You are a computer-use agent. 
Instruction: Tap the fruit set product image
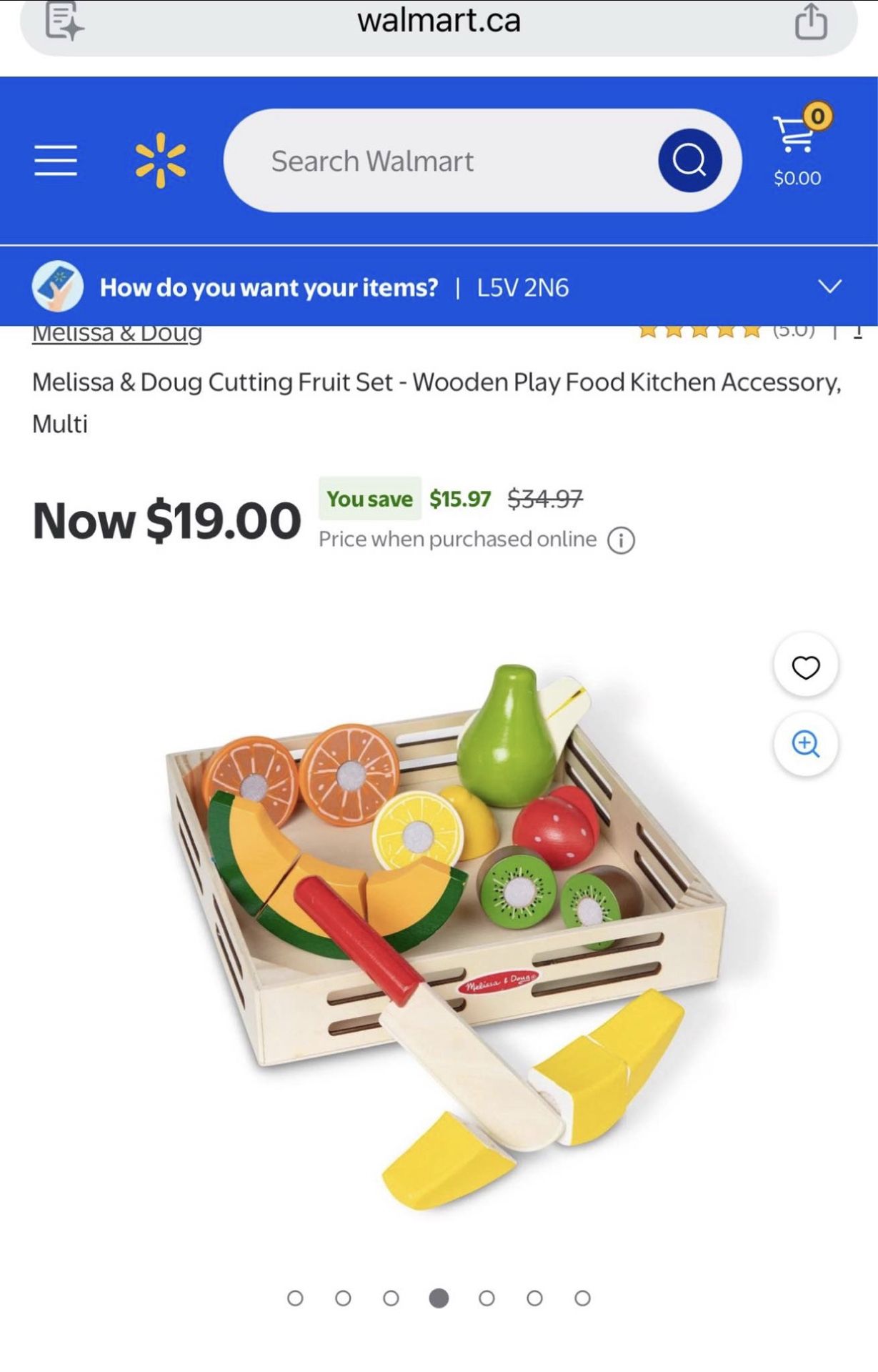pyautogui.click(x=443, y=936)
